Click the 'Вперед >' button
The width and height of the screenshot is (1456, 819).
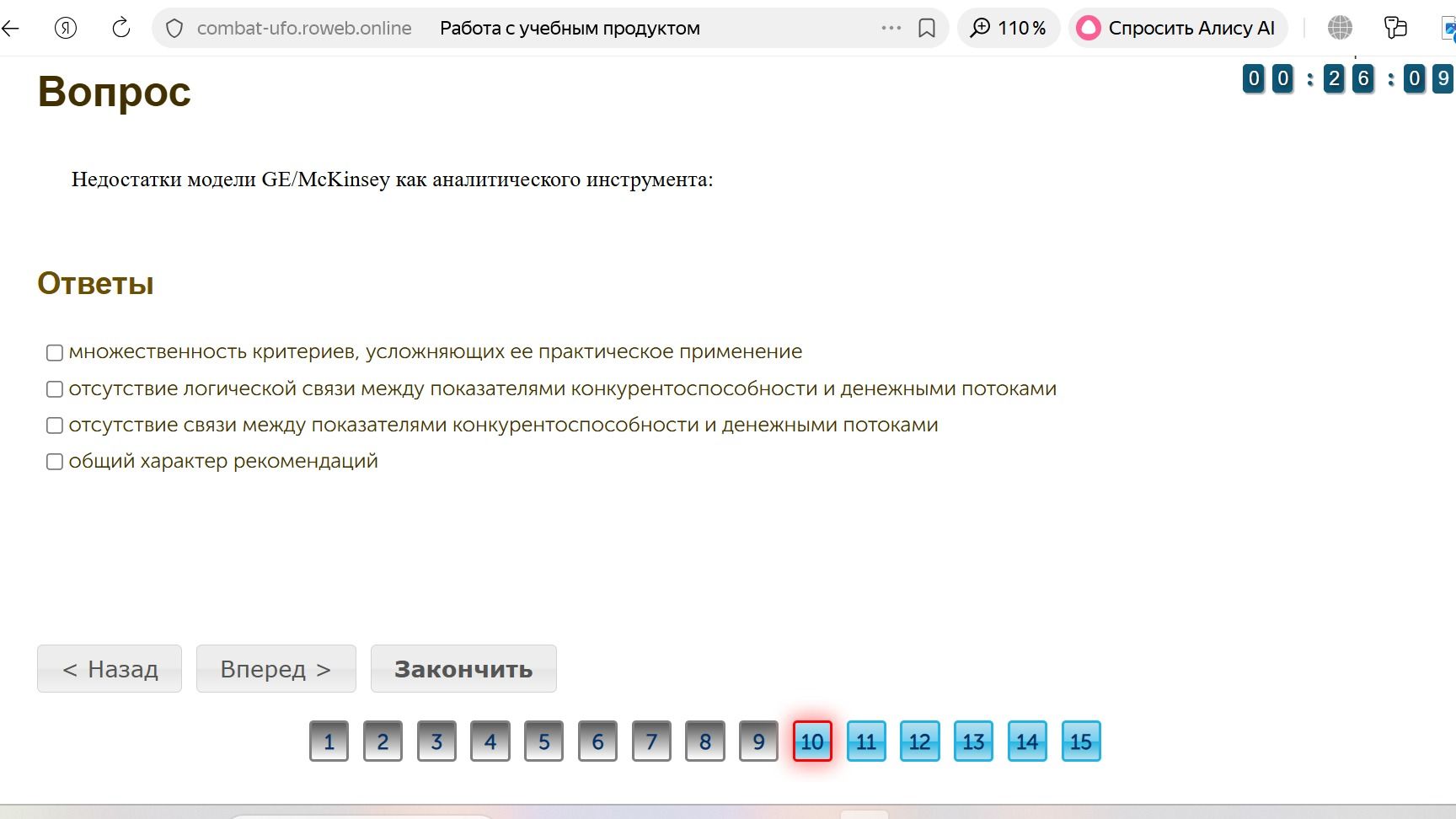click(x=276, y=669)
